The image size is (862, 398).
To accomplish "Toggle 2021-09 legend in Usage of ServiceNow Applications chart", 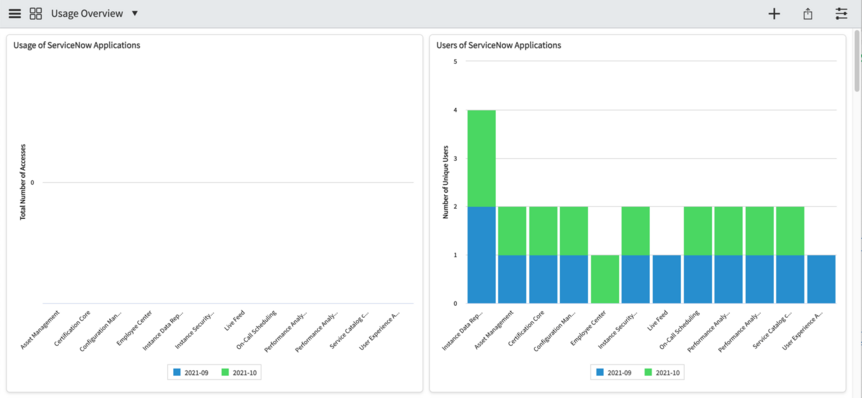I will (x=191, y=373).
